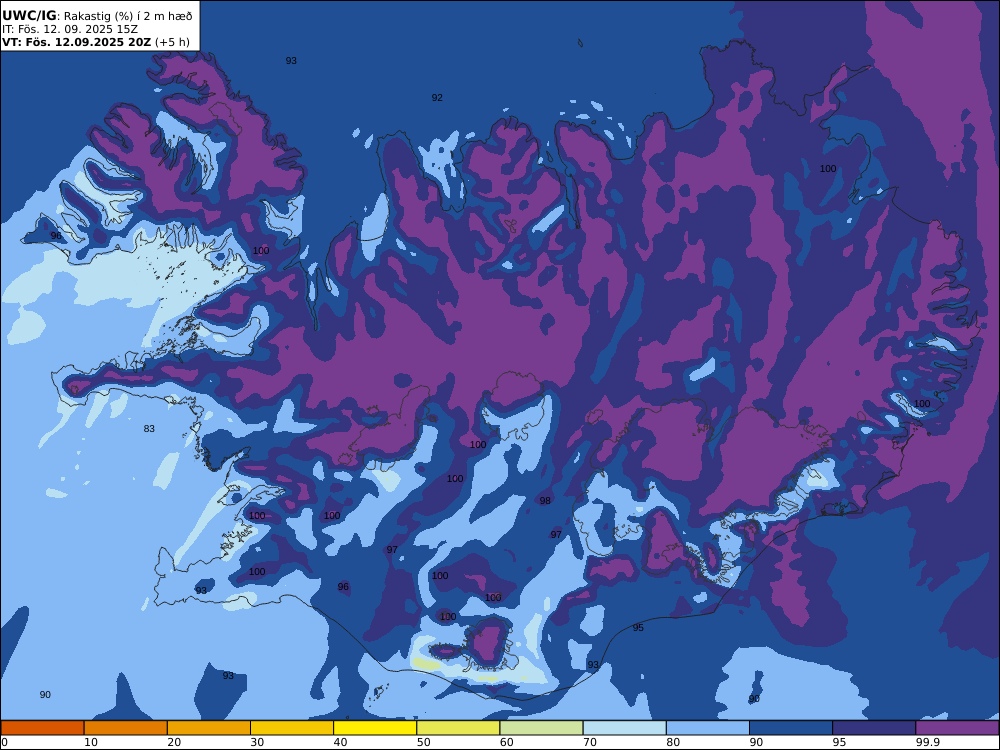Click the dark orange 0–10 legend color segment
1000x750 pixels.
(x=42, y=728)
